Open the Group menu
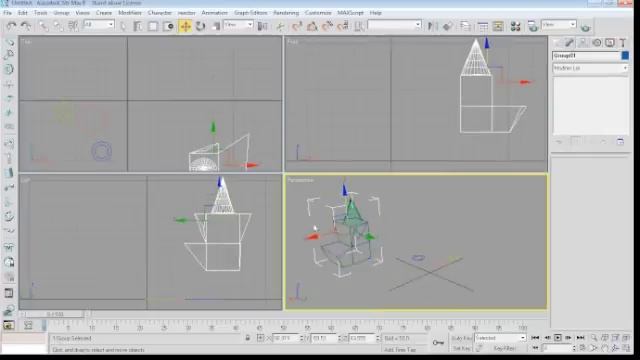 [61, 13]
